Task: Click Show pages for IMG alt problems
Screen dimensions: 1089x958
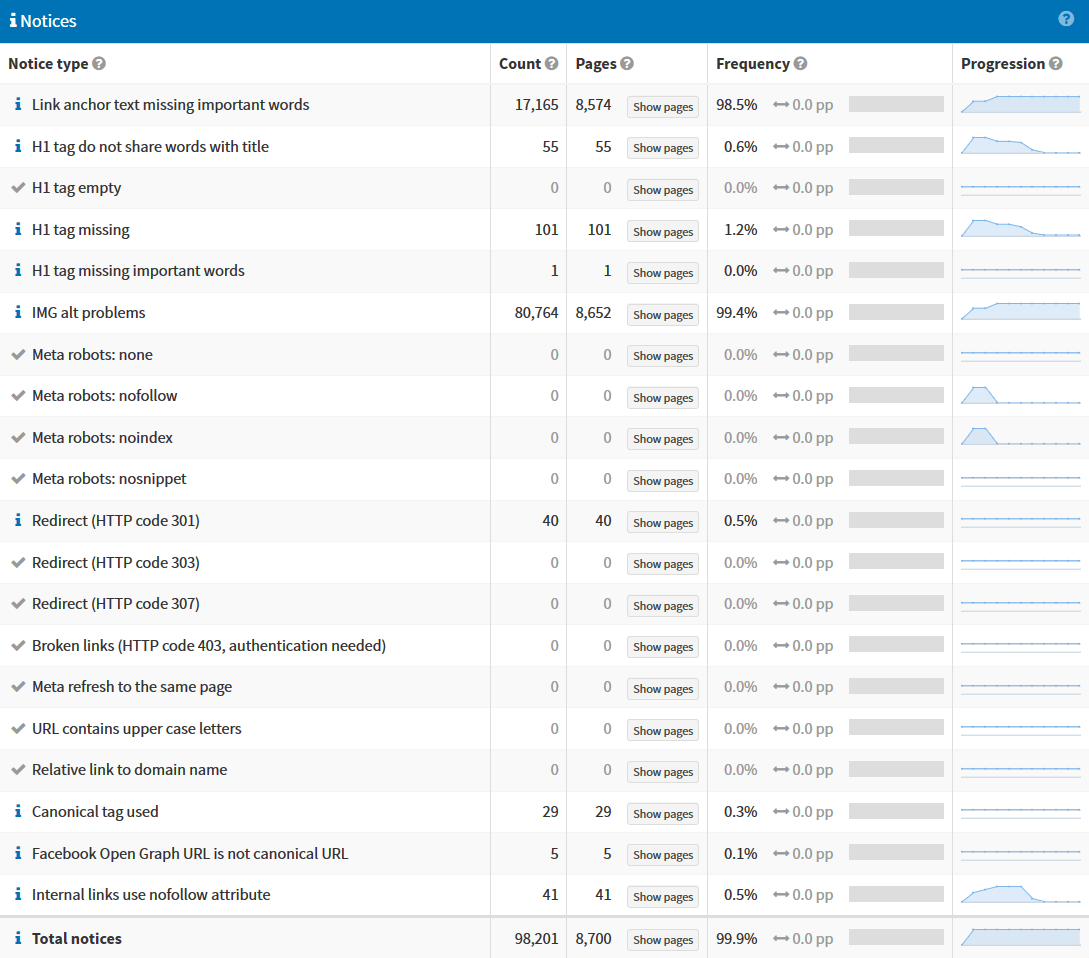Action: click(x=662, y=314)
